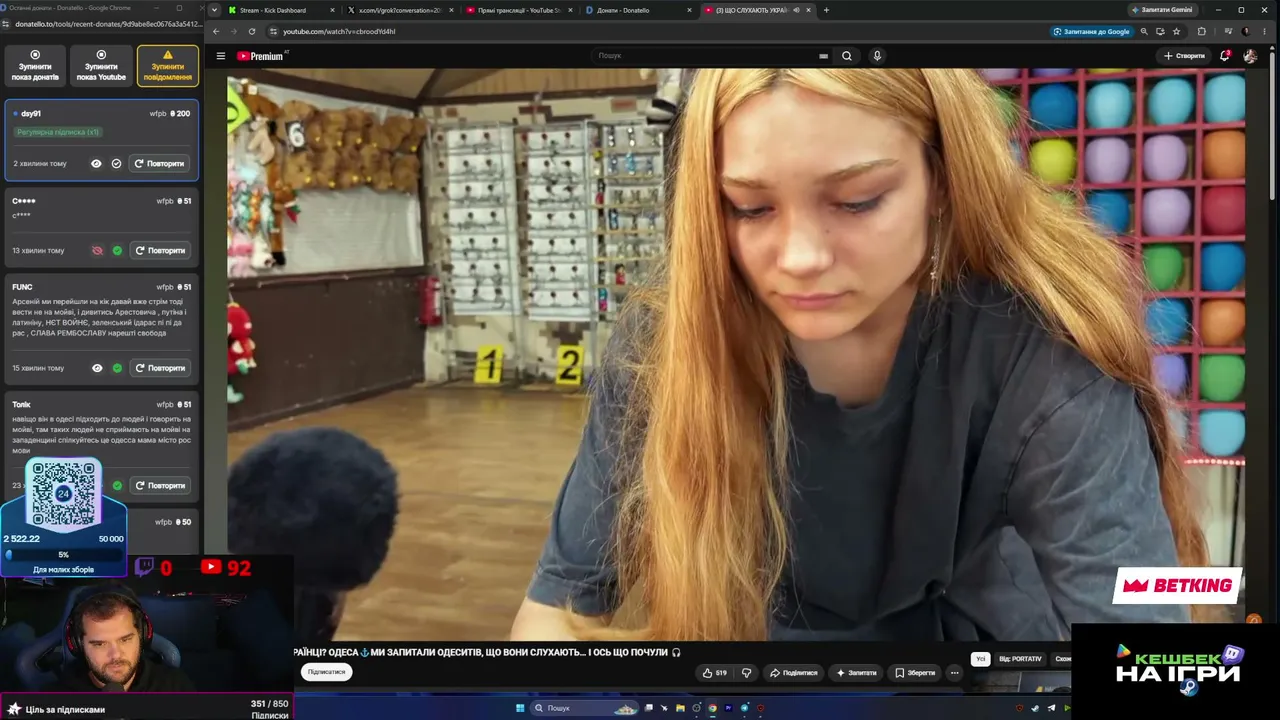The width and height of the screenshot is (1280, 720).
Task: Toggle the warning stop-notifications button
Action: point(168,66)
